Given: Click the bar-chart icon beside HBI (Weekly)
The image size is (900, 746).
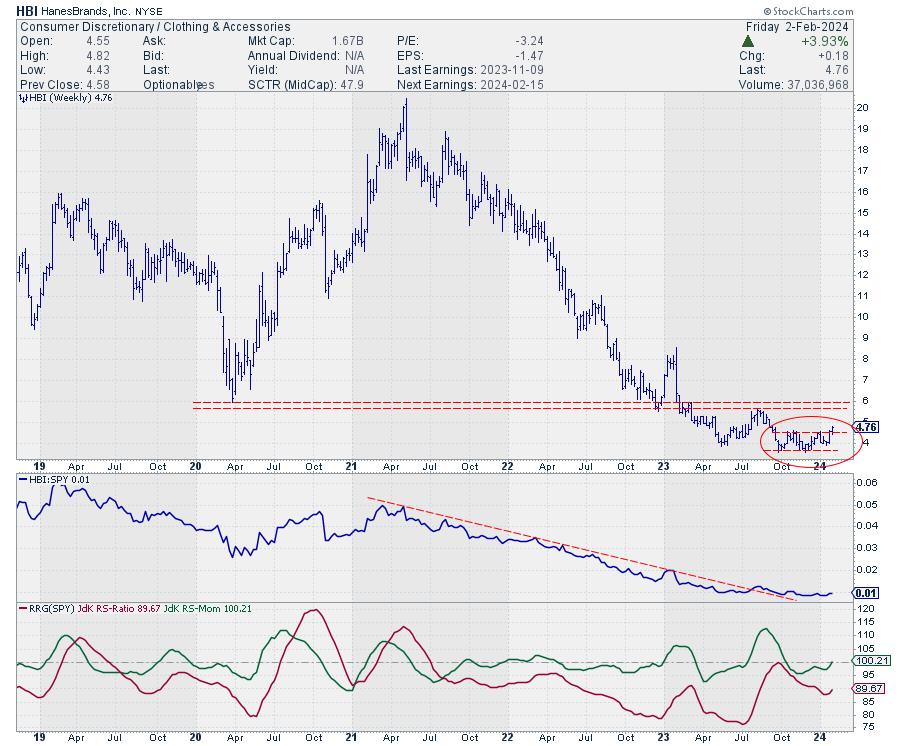Looking at the screenshot, I should 21,99.
